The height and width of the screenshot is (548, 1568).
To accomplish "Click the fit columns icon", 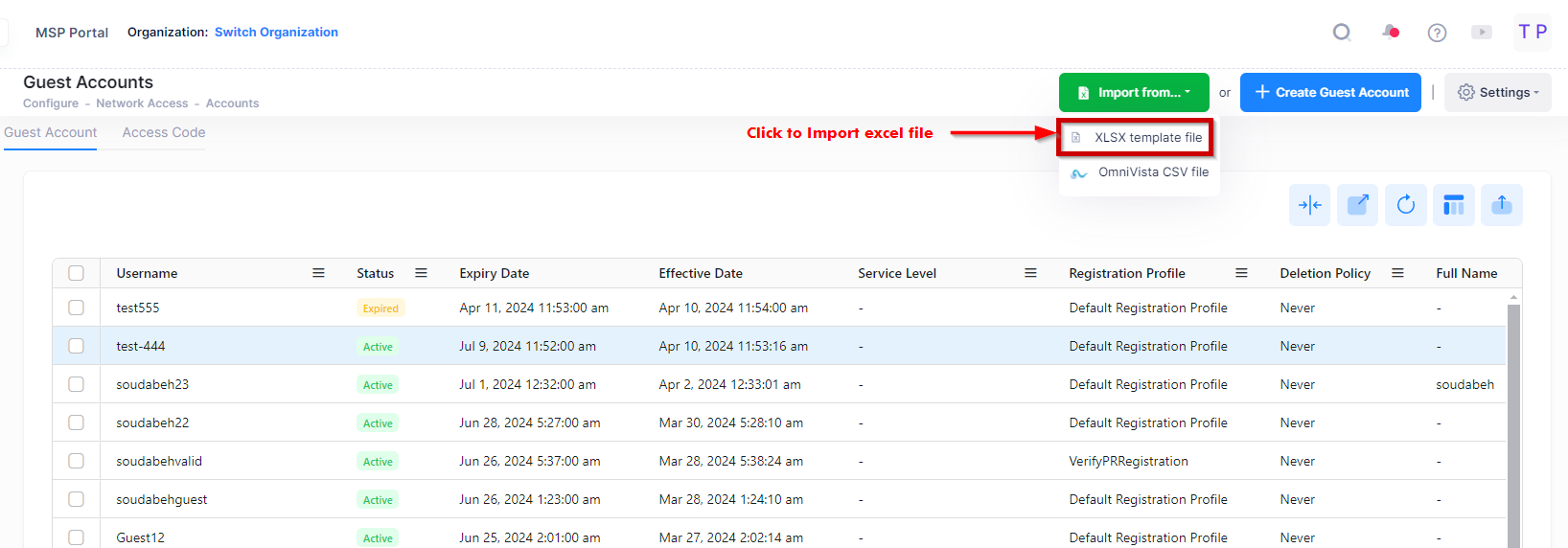I will [x=1309, y=205].
